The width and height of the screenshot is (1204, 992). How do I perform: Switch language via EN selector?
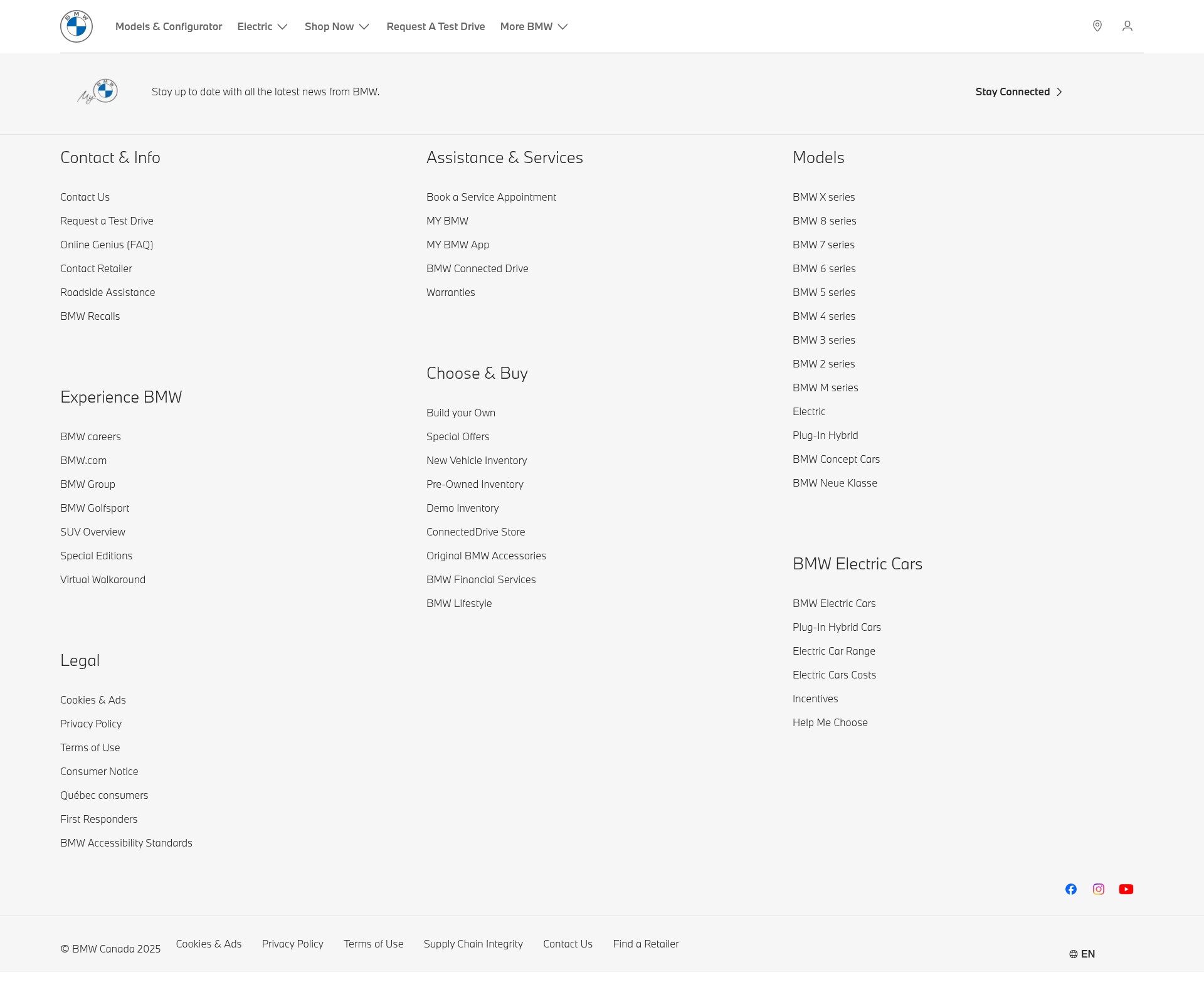(x=1082, y=954)
